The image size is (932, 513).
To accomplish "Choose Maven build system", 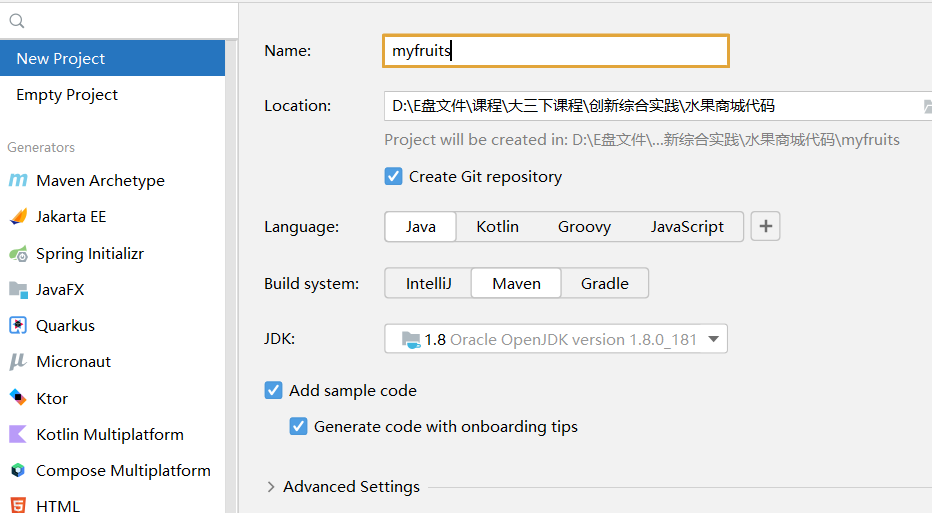I will [517, 284].
